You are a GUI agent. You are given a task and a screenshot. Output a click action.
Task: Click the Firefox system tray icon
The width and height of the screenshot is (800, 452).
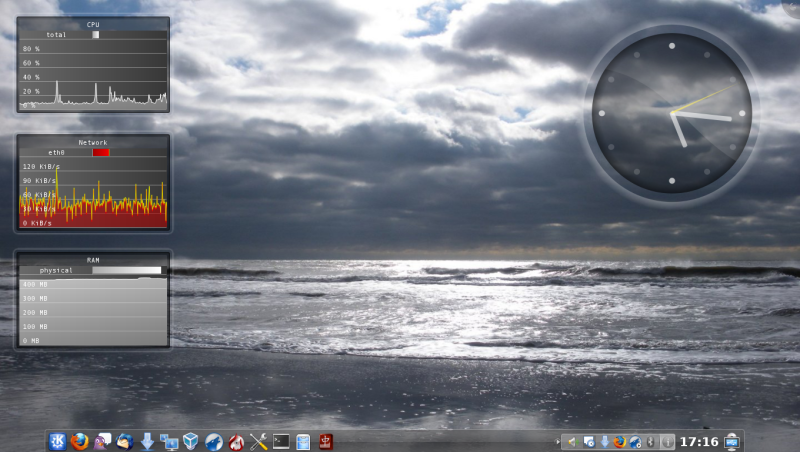click(620, 442)
